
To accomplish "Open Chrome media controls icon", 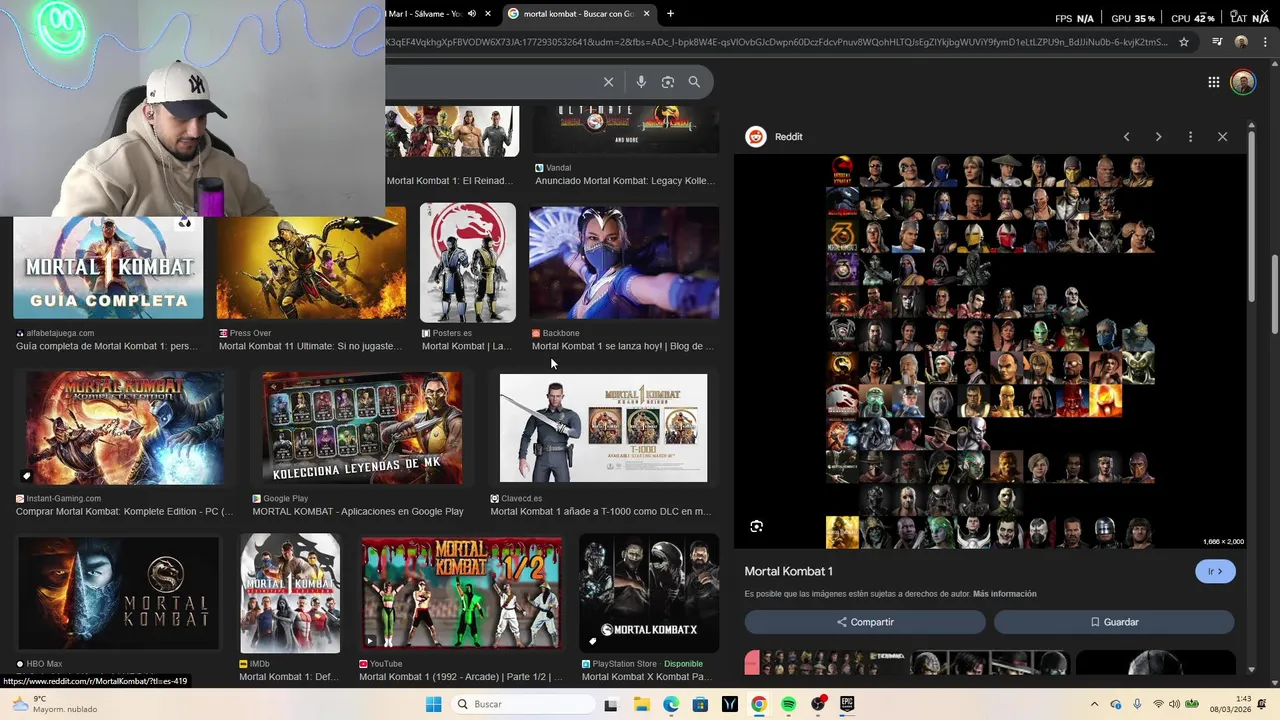I will [x=1217, y=42].
